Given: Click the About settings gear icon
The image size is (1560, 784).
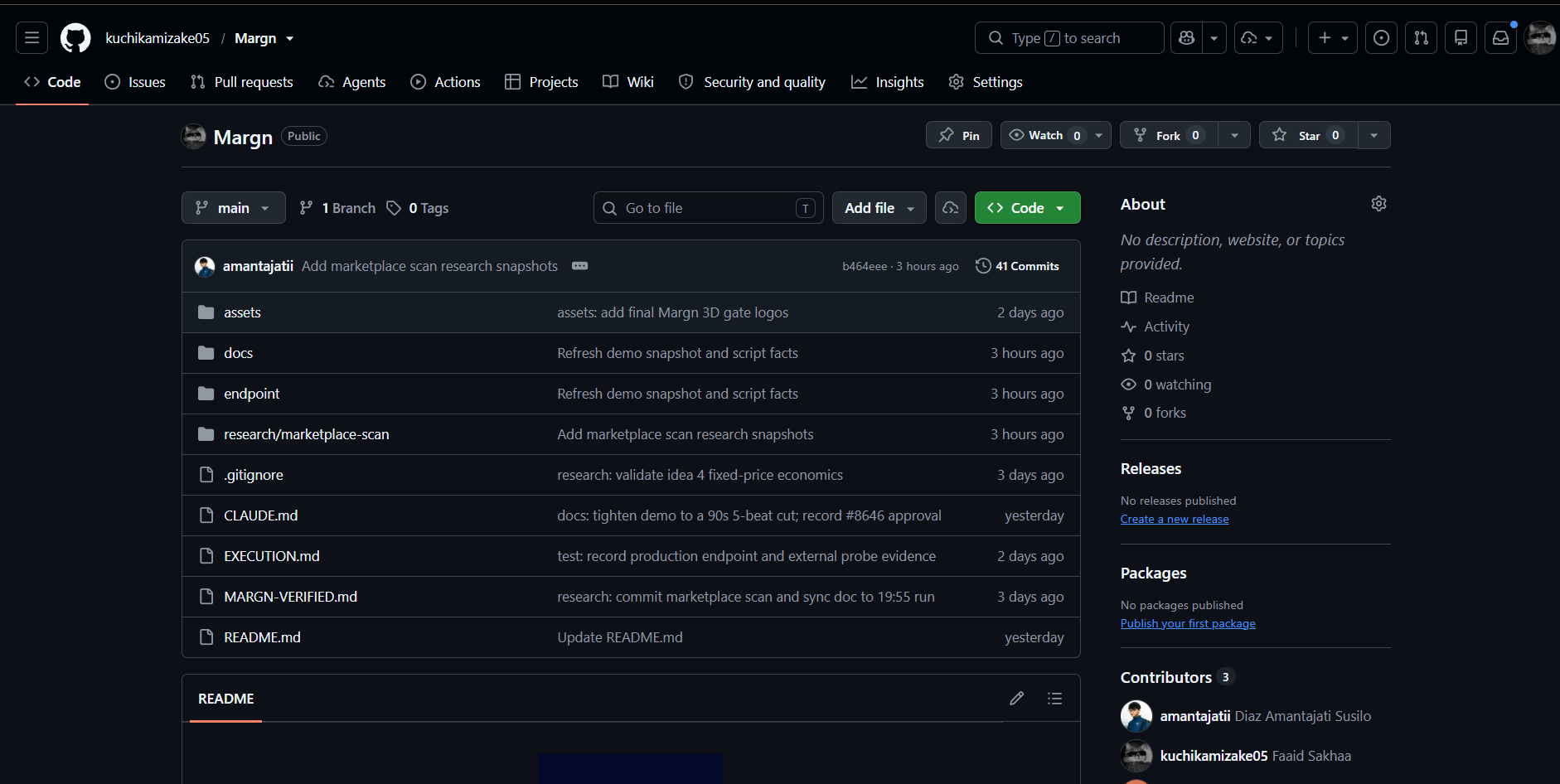Looking at the screenshot, I should coord(1378,204).
